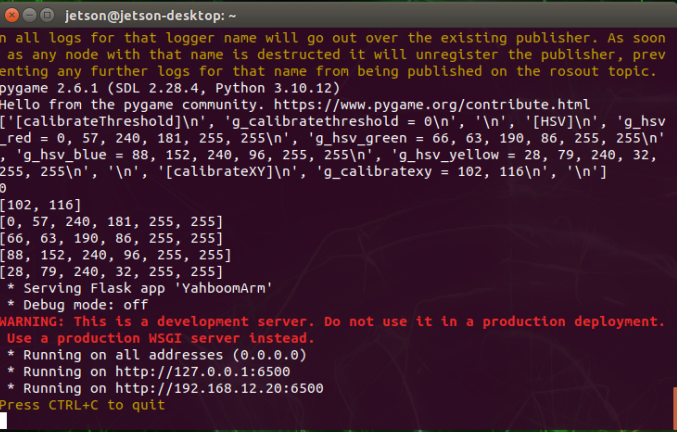Click the "Press CTRL+C to quit" line
The height and width of the screenshot is (432, 677).
83,404
